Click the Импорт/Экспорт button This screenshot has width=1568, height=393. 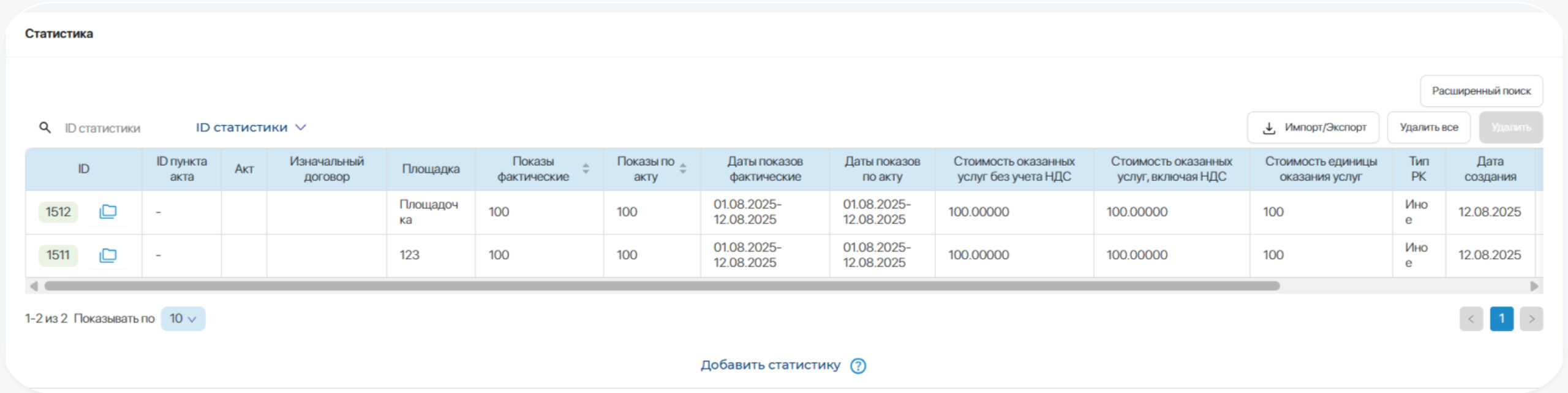click(x=1313, y=128)
